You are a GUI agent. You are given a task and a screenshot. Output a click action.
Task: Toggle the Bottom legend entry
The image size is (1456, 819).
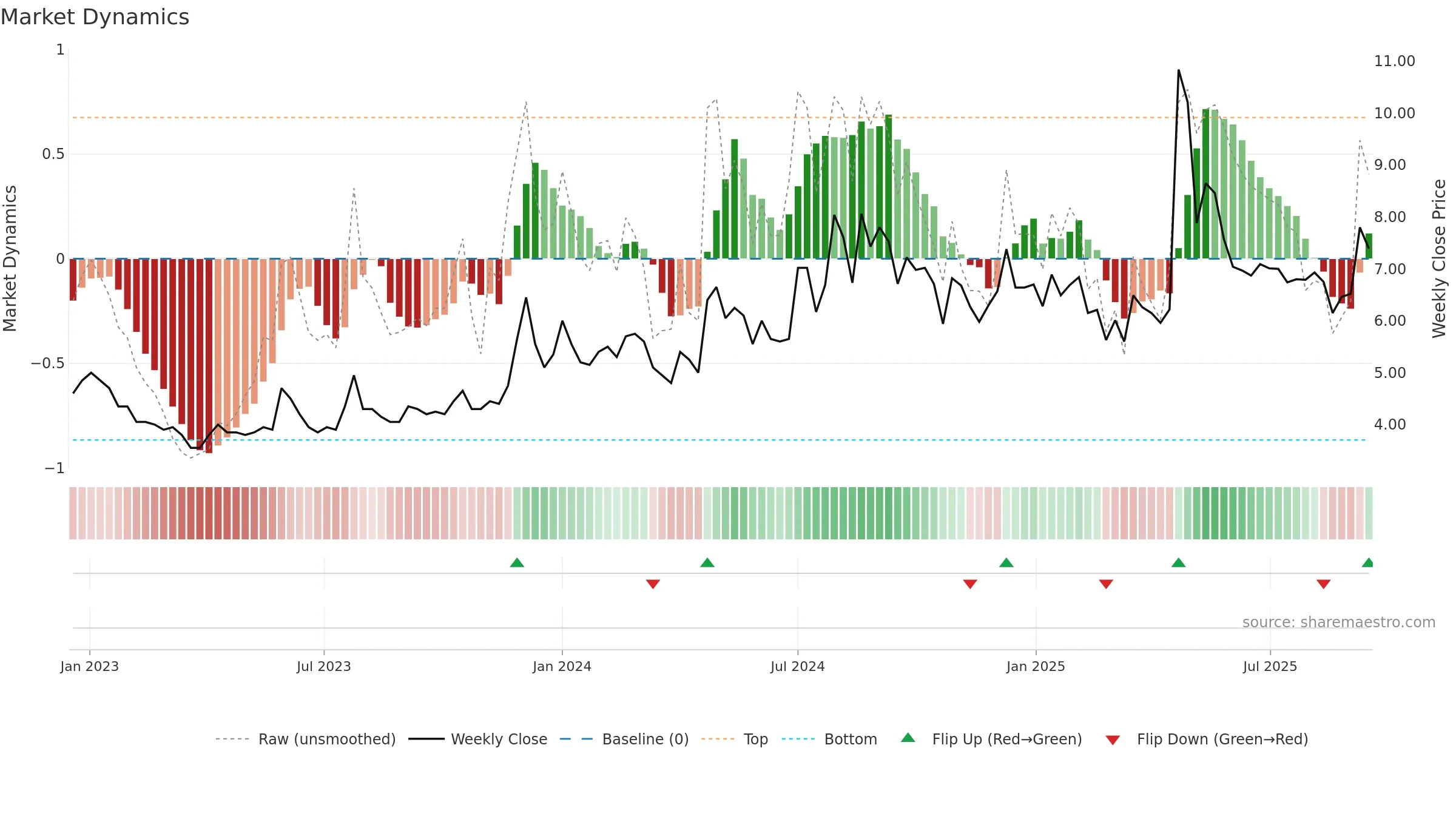829,739
